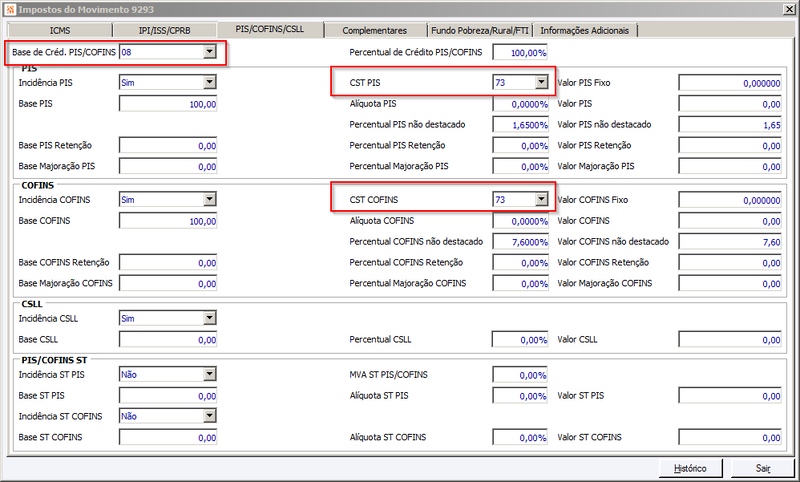800x482 pixels.
Task: Edit the Base PIS Retenção field
Action: [168, 145]
